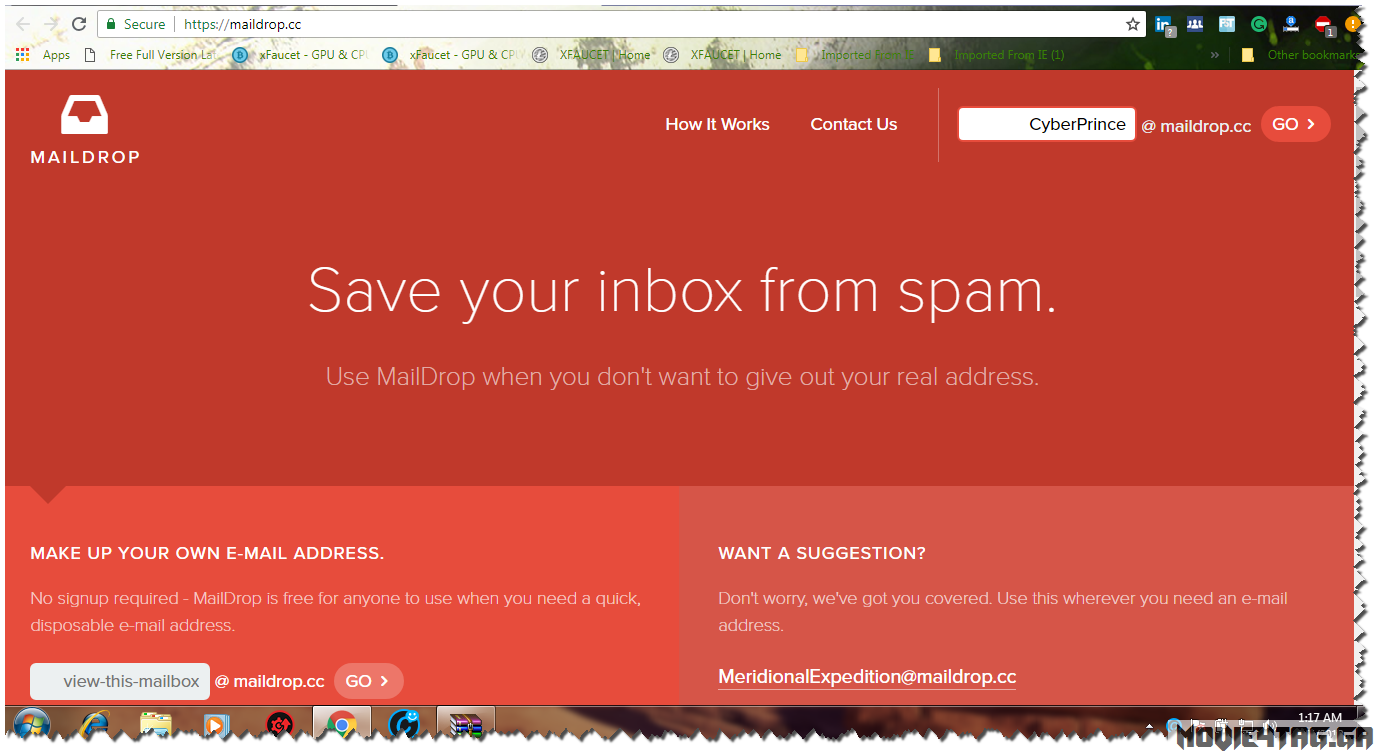Launch Internet Explorer from the taskbar

95,724
